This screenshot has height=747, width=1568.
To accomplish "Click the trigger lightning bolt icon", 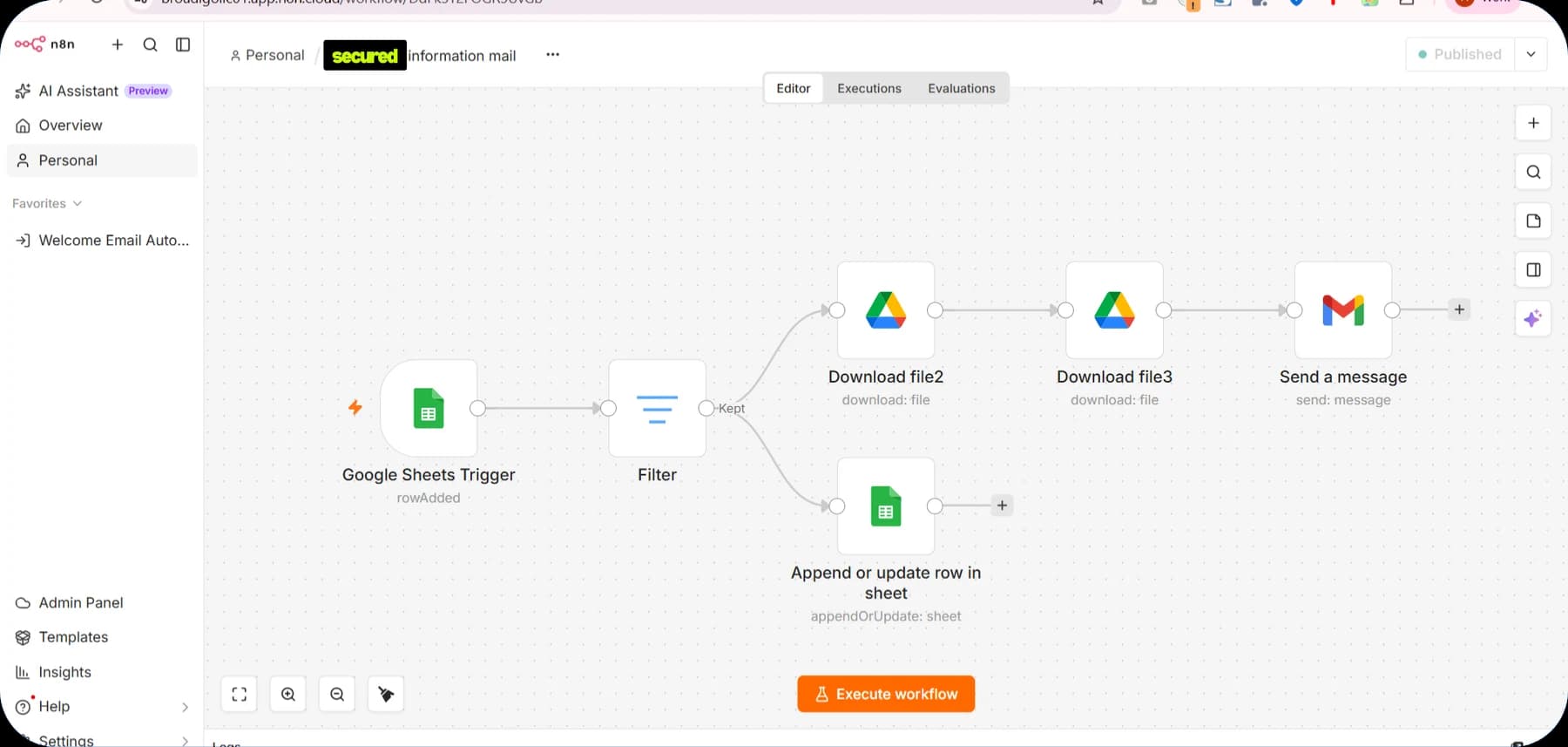I will click(x=355, y=407).
